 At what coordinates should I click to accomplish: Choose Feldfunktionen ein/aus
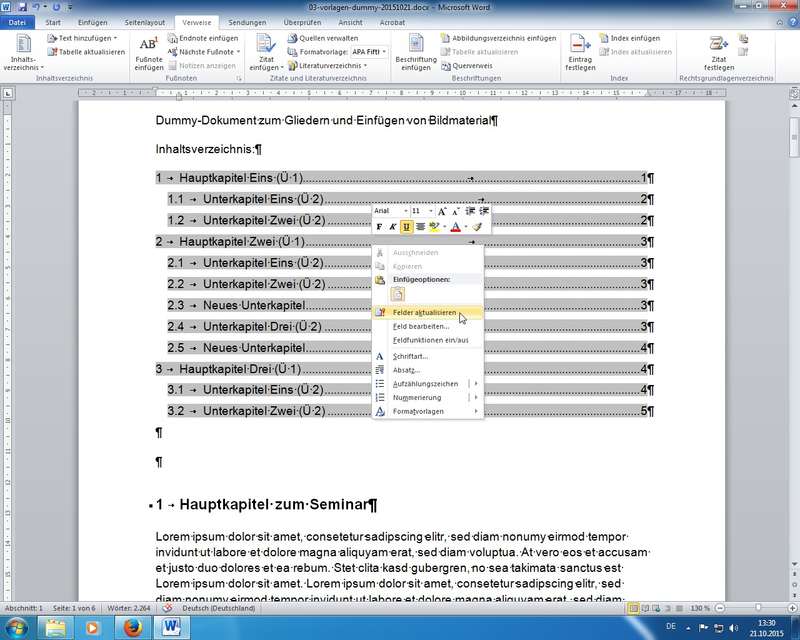point(428,340)
